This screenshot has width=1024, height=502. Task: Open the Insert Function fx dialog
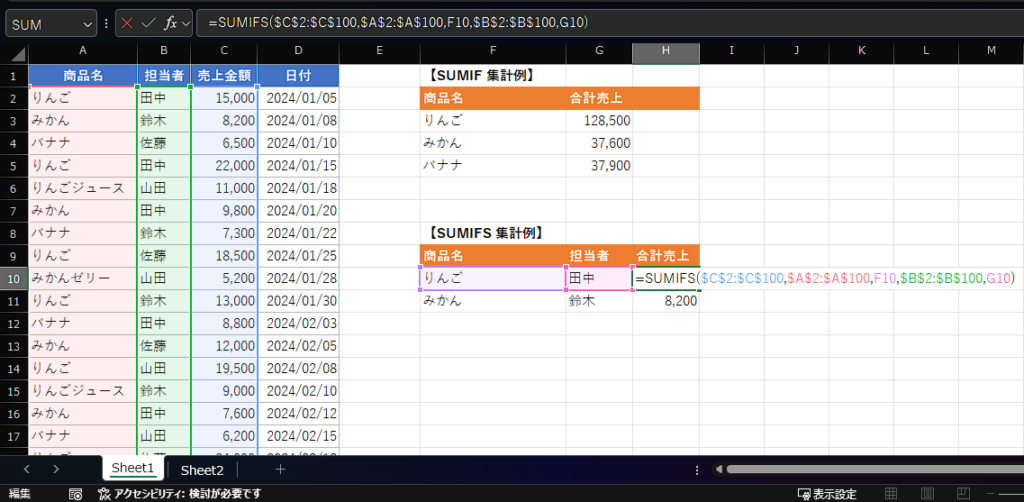(x=170, y=22)
